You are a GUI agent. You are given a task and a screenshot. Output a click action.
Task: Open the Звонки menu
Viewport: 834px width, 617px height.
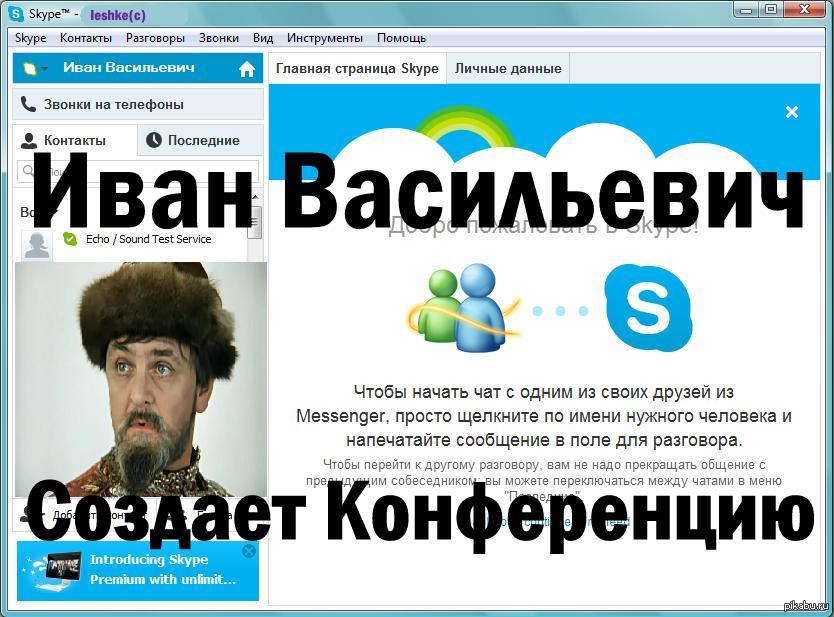pos(219,38)
